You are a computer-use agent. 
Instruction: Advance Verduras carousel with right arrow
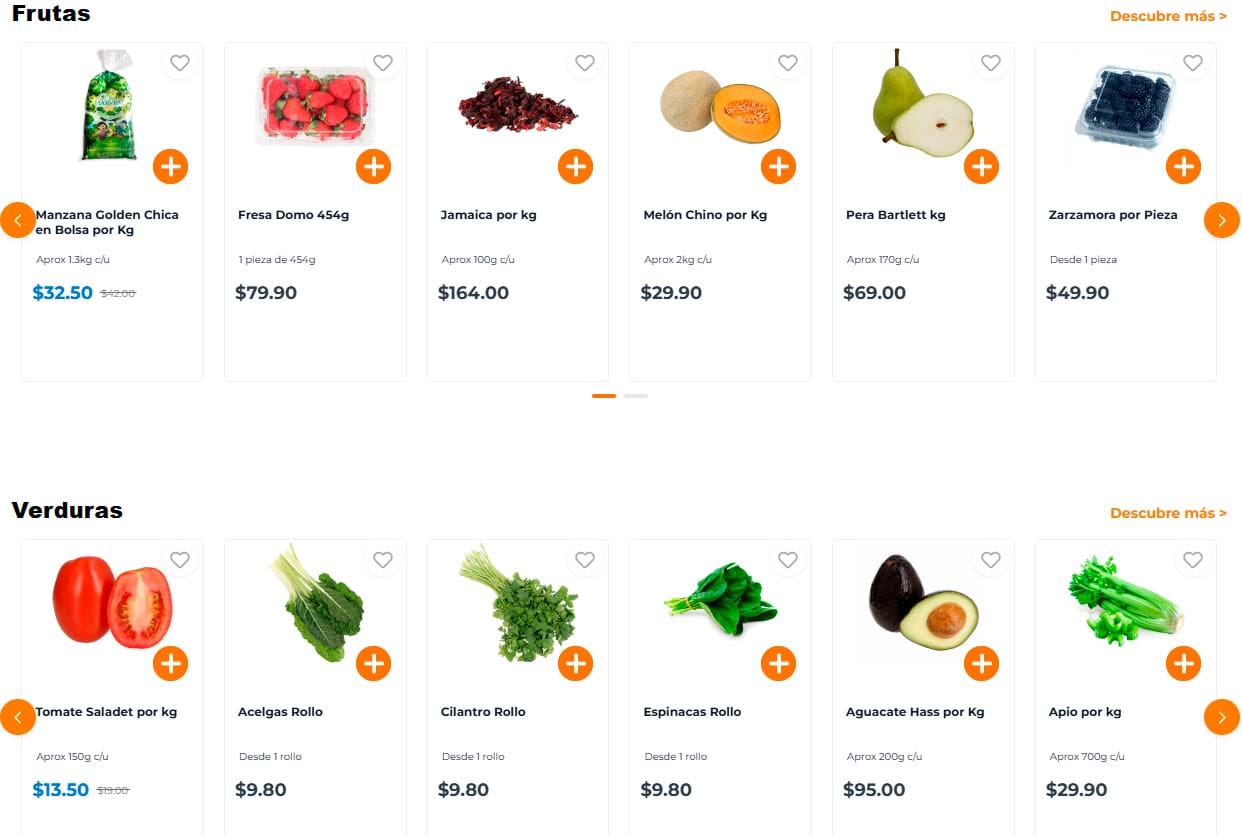click(1221, 717)
